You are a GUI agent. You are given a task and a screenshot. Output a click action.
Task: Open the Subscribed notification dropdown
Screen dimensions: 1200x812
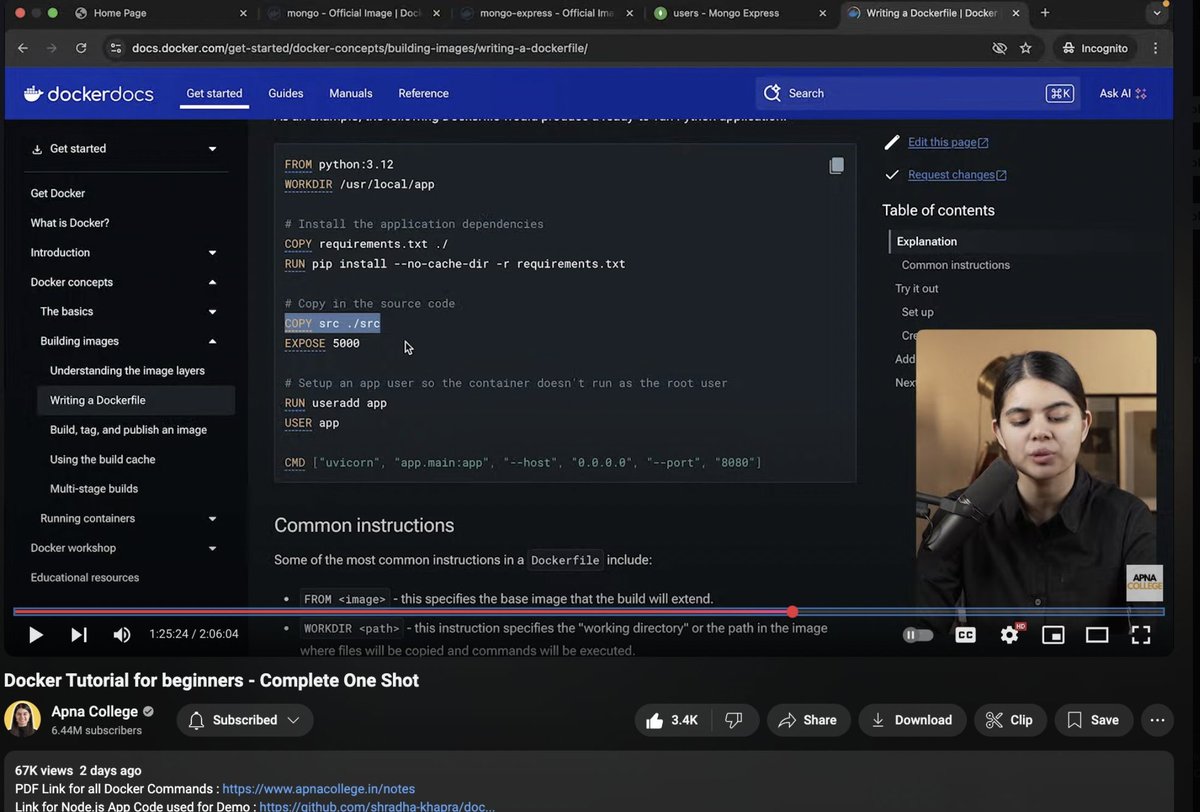[x=244, y=720]
